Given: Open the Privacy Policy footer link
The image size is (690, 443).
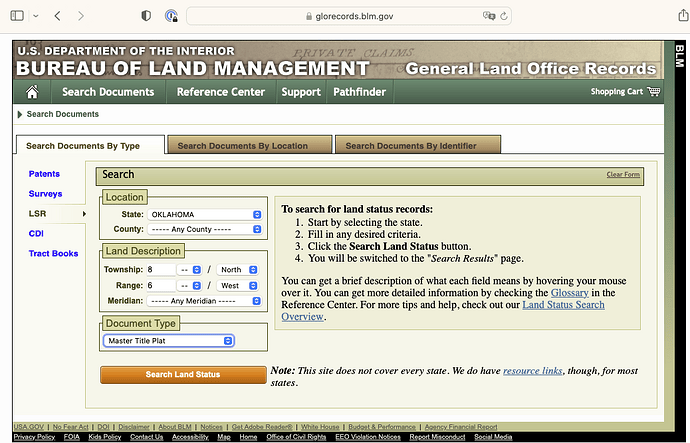Looking at the screenshot, I should pyautogui.click(x=34, y=437).
